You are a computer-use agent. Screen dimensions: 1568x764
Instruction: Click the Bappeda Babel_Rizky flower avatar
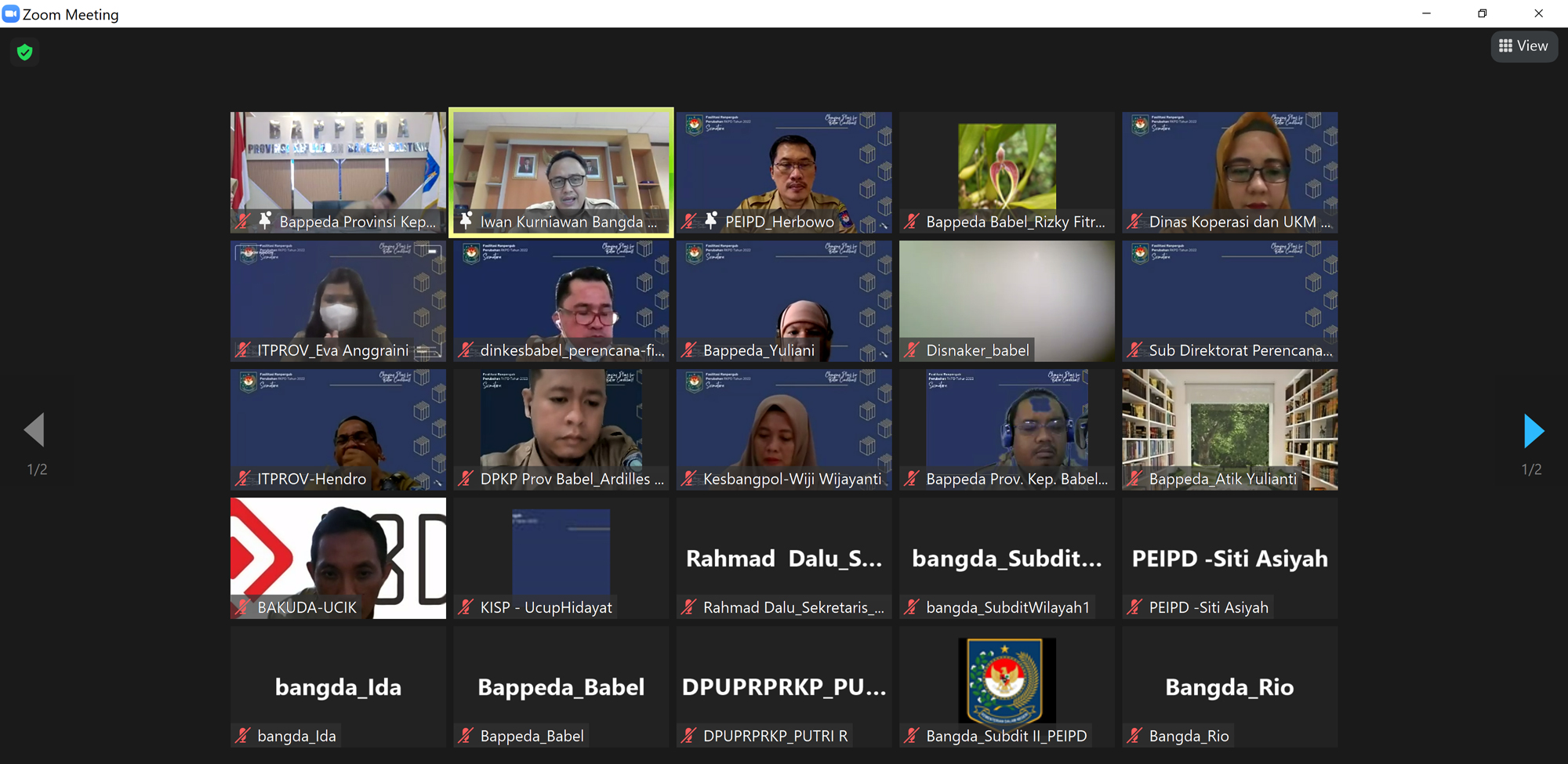pyautogui.click(x=1007, y=166)
